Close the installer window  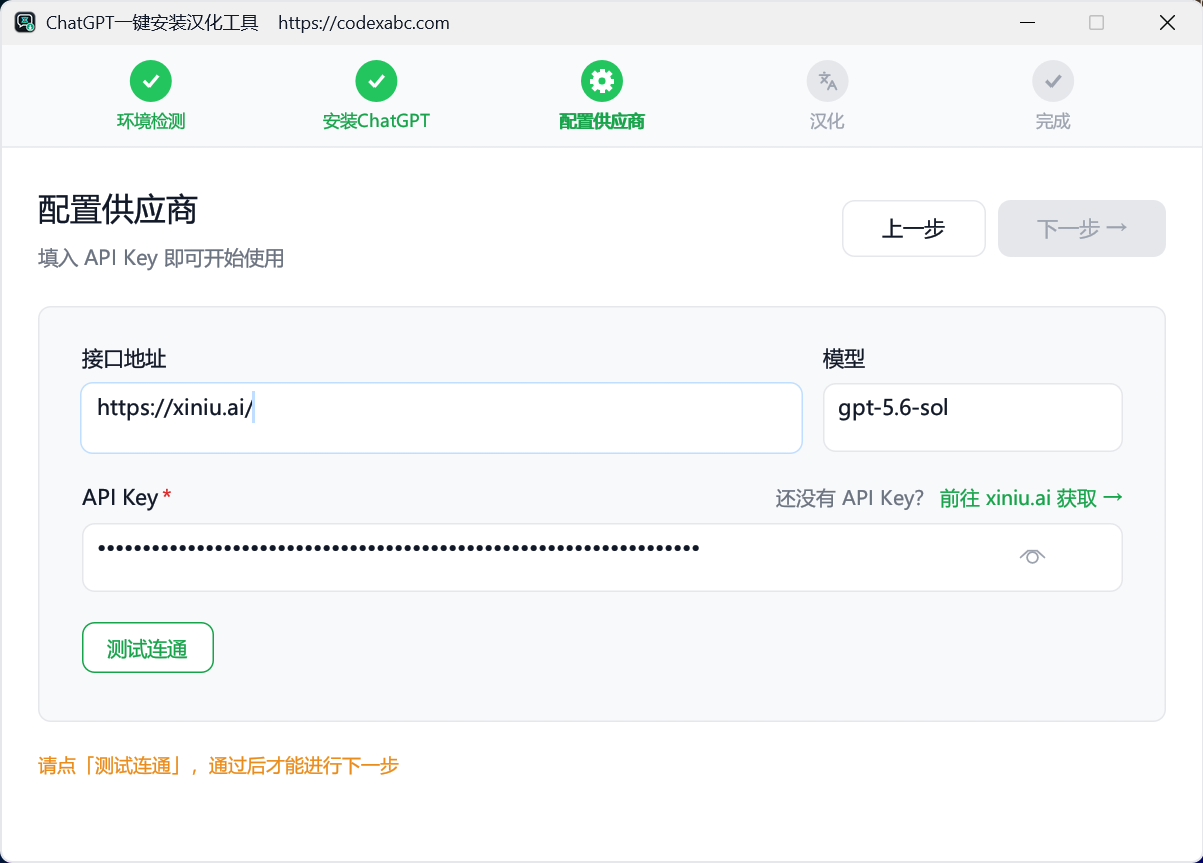(x=1167, y=22)
